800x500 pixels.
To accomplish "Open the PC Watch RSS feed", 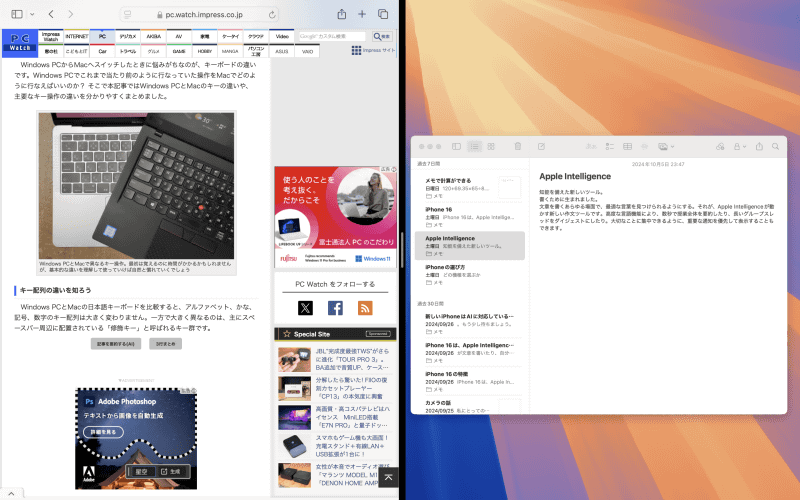I will click(365, 308).
